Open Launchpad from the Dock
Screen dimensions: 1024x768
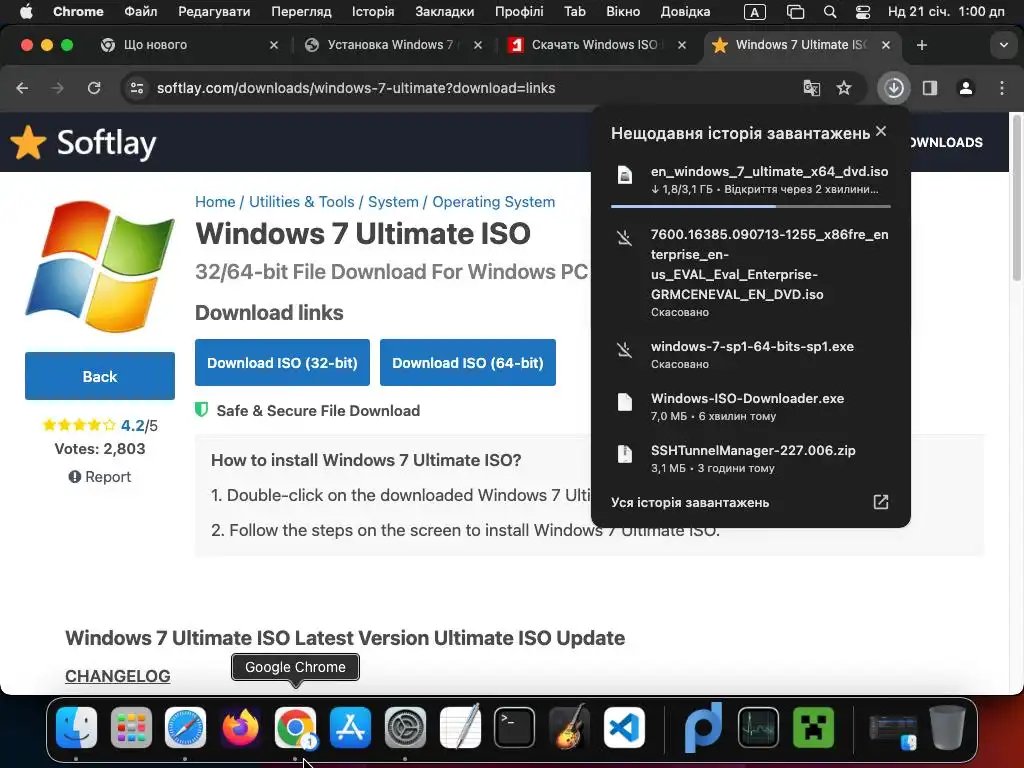point(131,727)
